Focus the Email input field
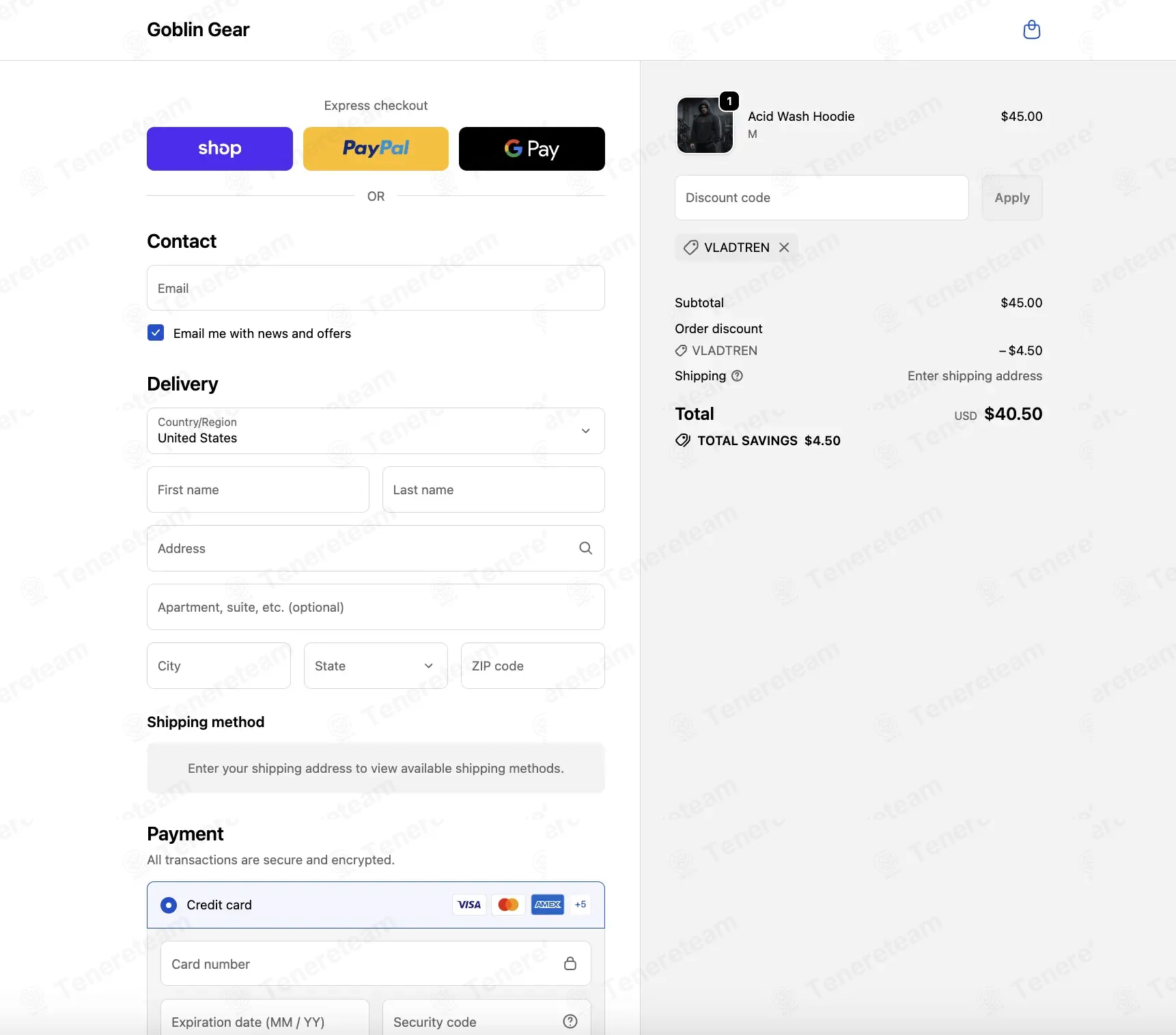Image resolution: width=1176 pixels, height=1035 pixels. tap(376, 288)
